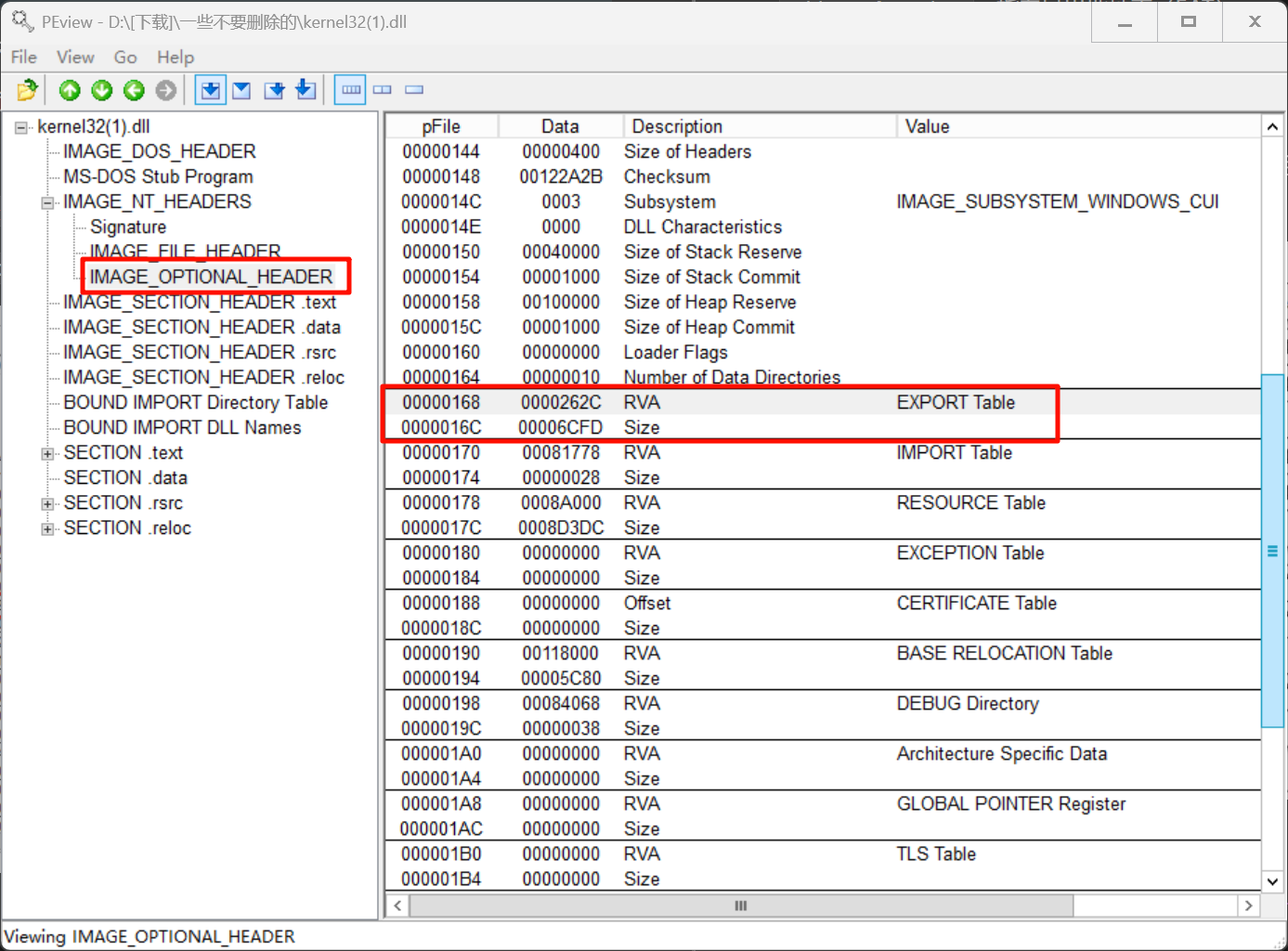The image size is (1288, 951).
Task: Open the View menu
Action: point(75,58)
